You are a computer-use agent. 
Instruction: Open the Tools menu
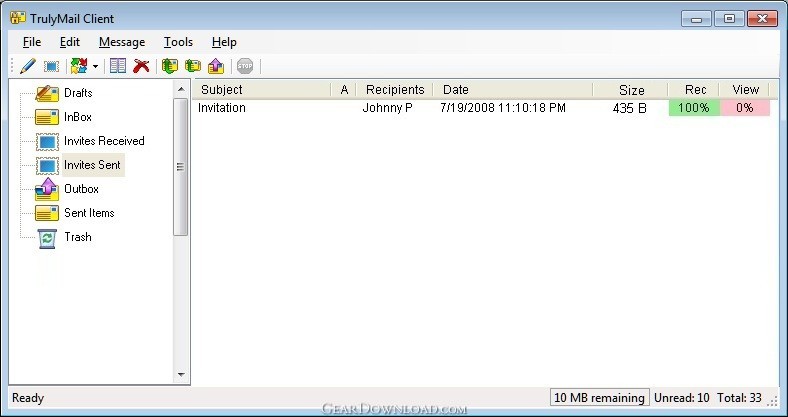(178, 42)
